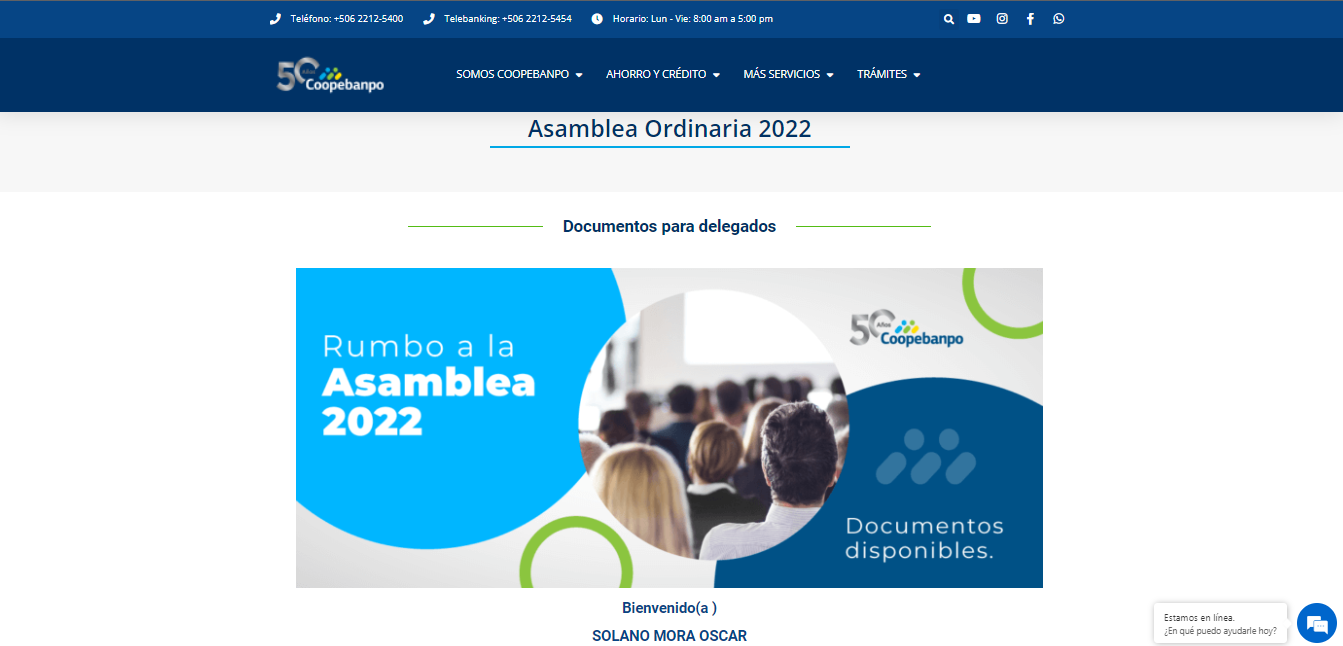Click the clock icon beside Horario
Screen dimensions: 1343x646
coord(597,19)
